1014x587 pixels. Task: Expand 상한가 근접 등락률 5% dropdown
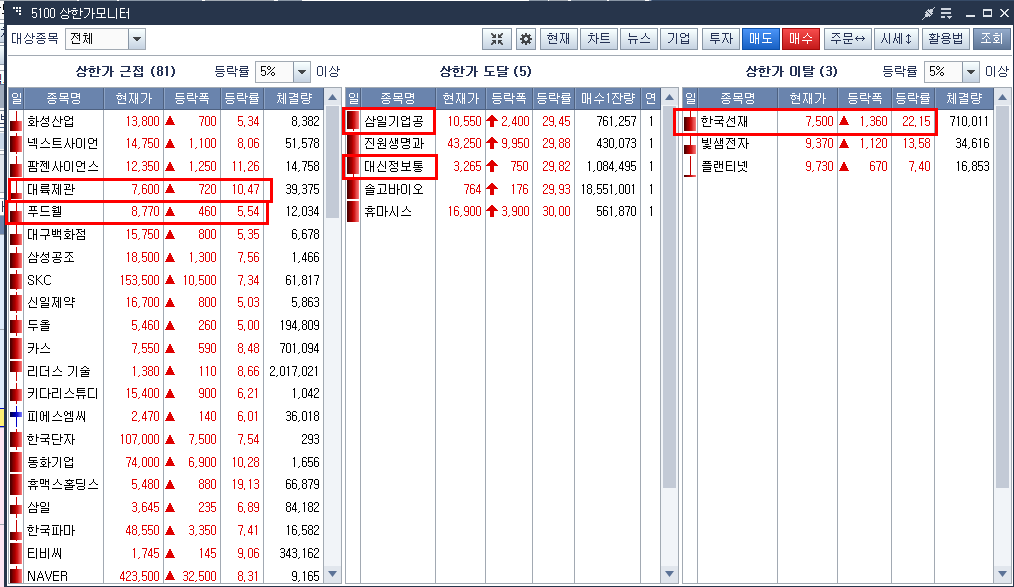302,72
